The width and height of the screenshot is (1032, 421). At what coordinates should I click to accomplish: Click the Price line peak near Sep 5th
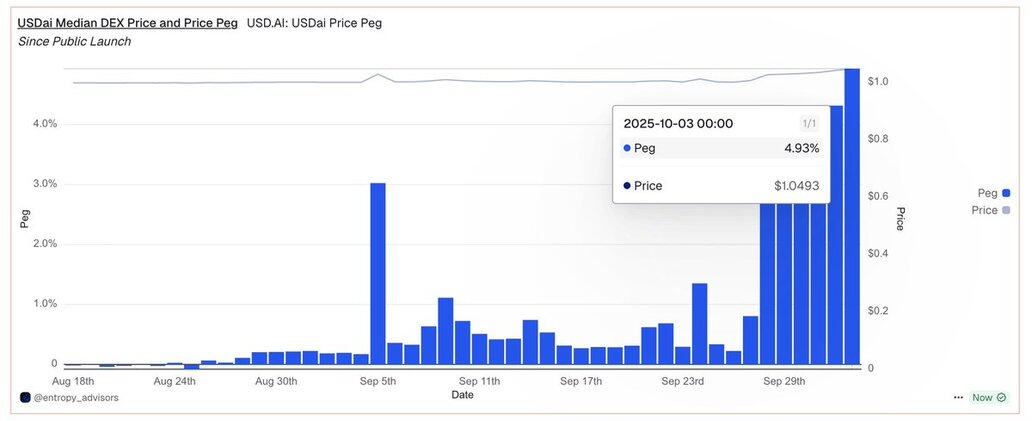[378, 74]
